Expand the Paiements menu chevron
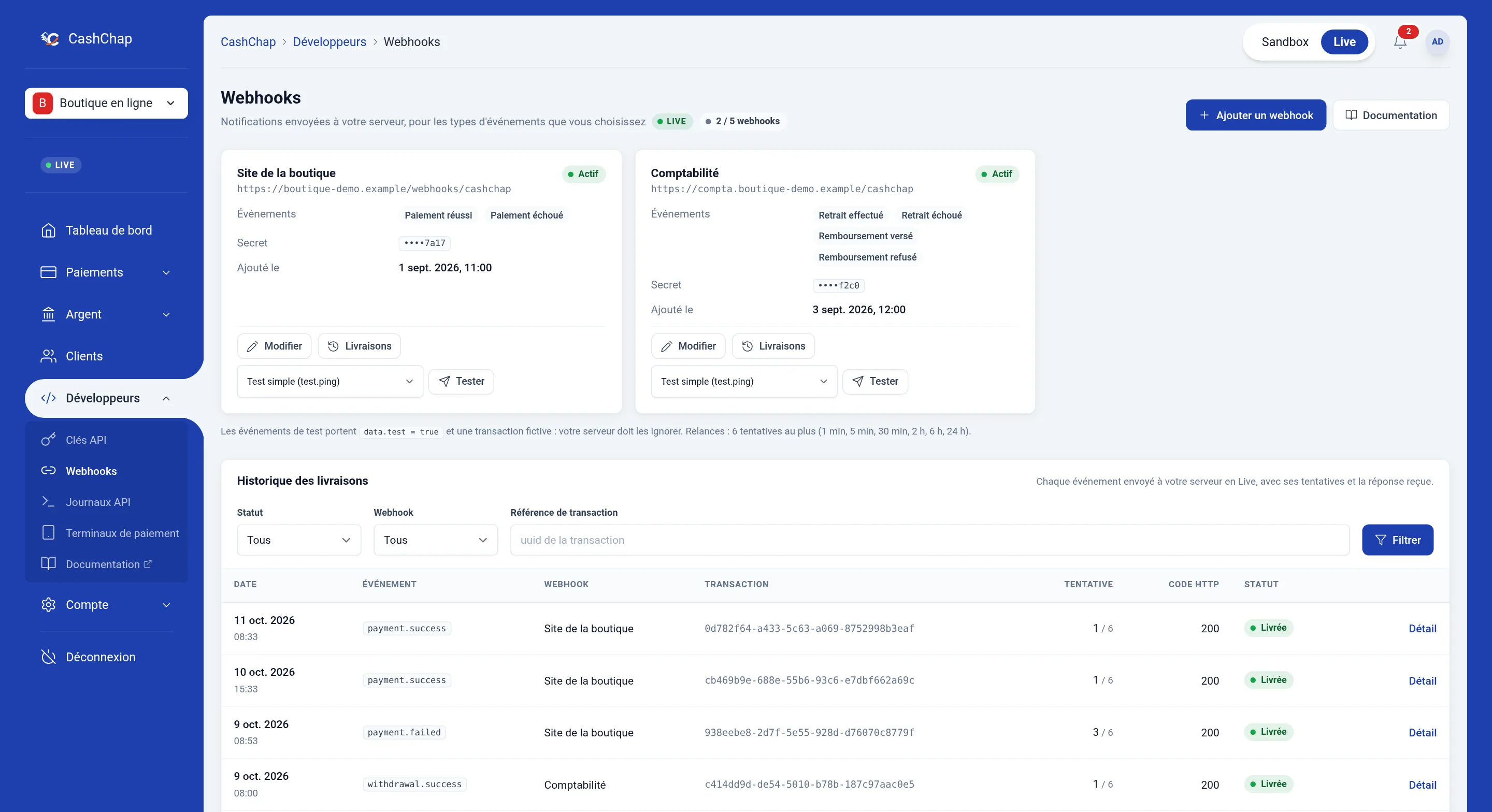This screenshot has width=1492, height=812. click(x=166, y=273)
